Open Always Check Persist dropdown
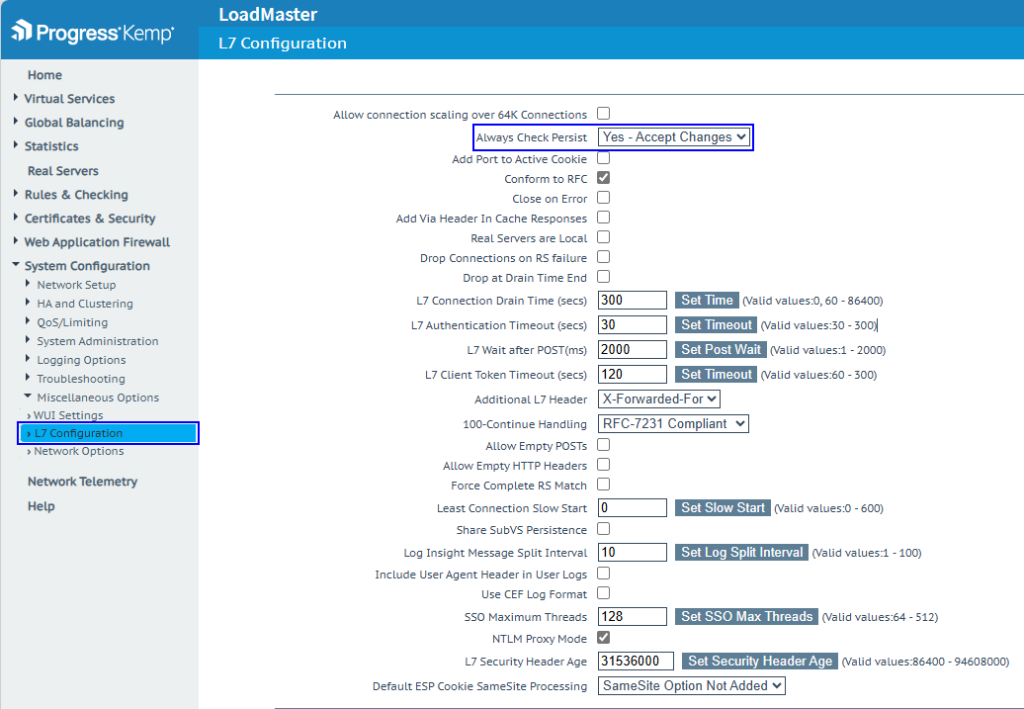 (674, 137)
